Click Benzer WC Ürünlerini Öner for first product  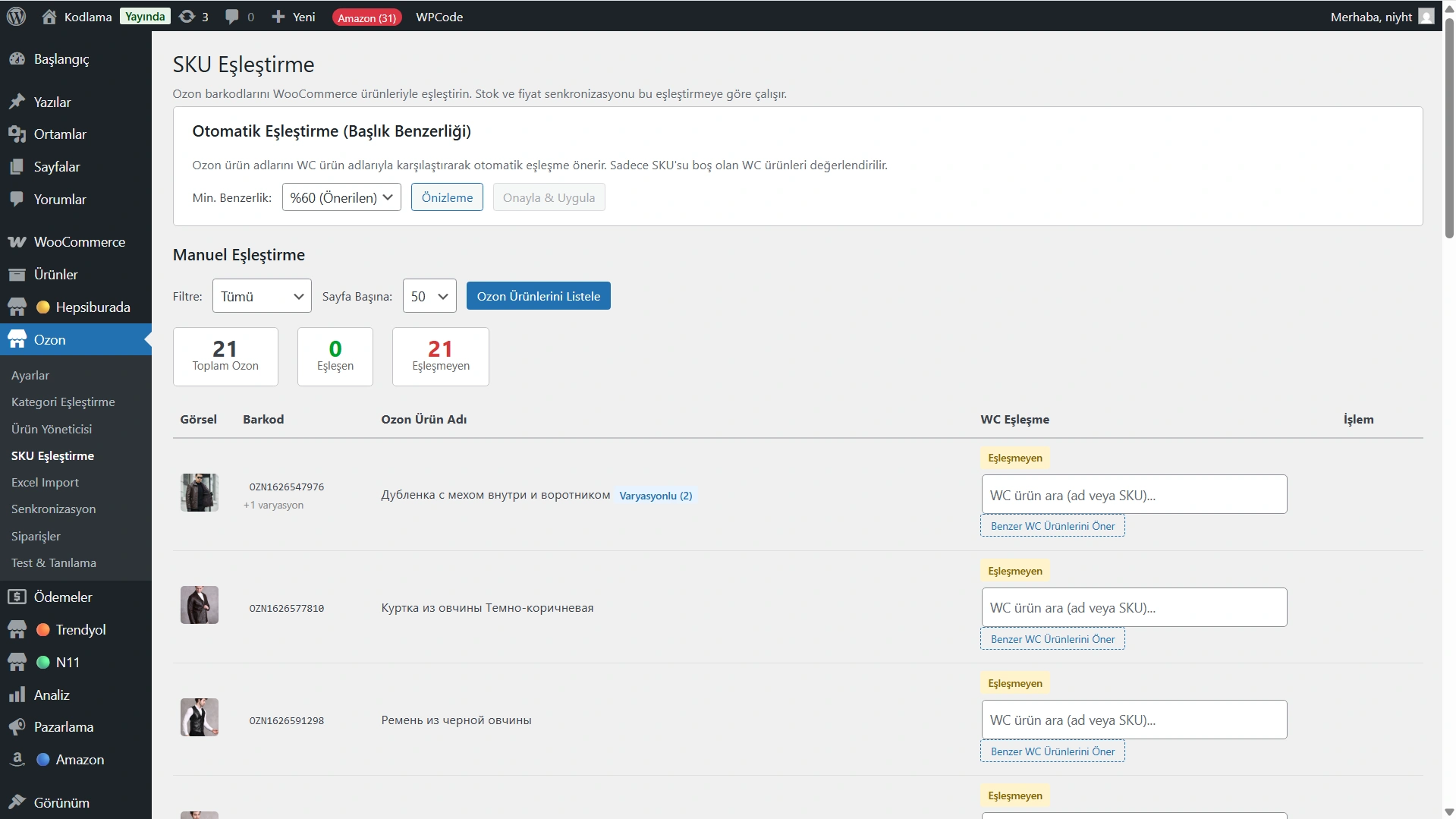(1052, 526)
